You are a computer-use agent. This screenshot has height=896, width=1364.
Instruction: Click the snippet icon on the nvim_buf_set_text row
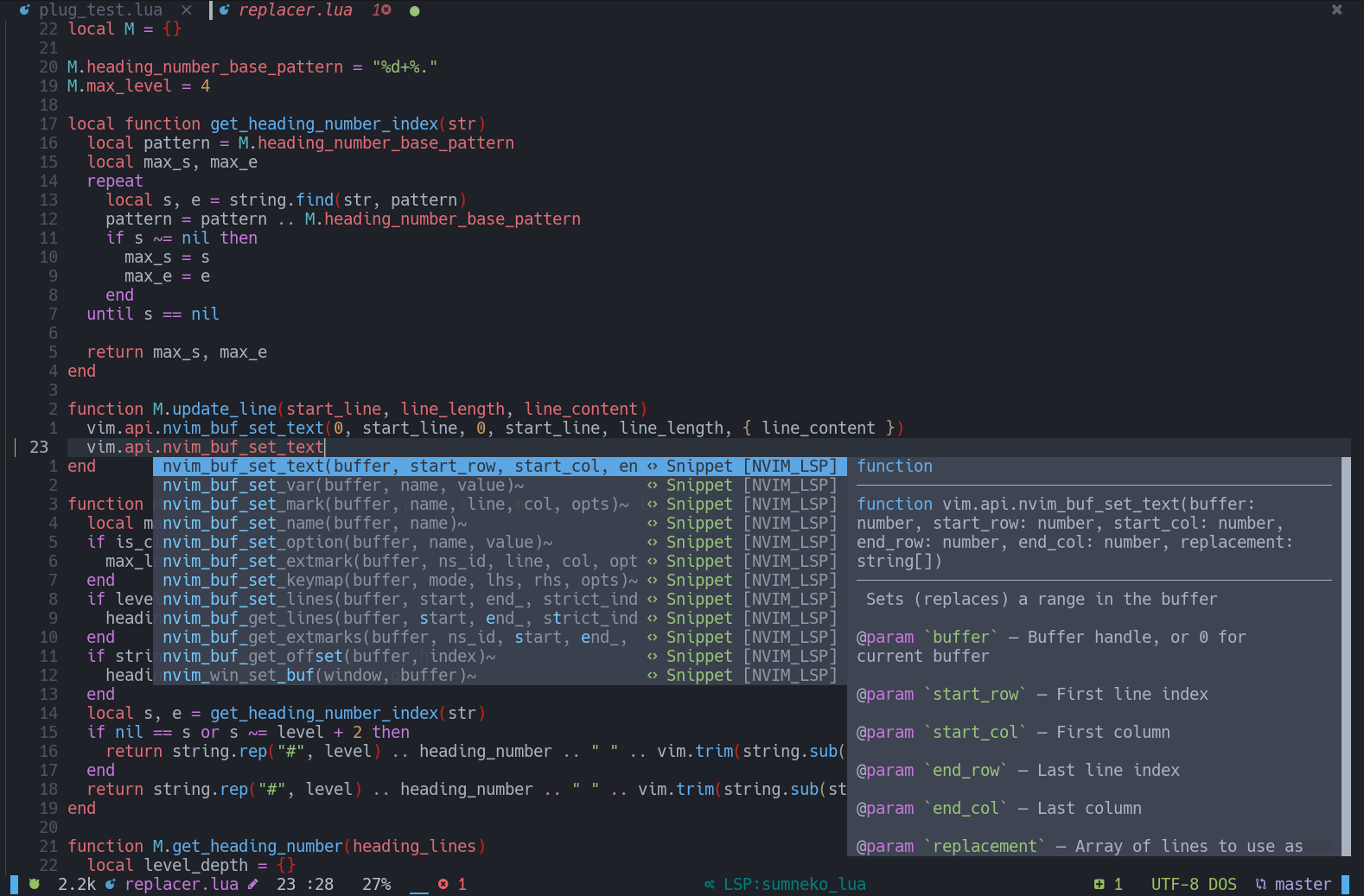(653, 467)
